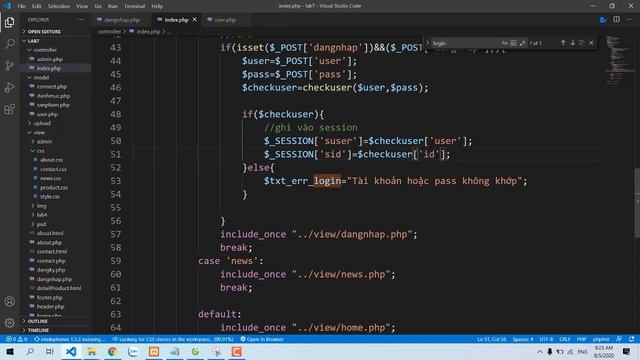Click Open in Browser in status bar
640x360 pixels.
point(262,339)
